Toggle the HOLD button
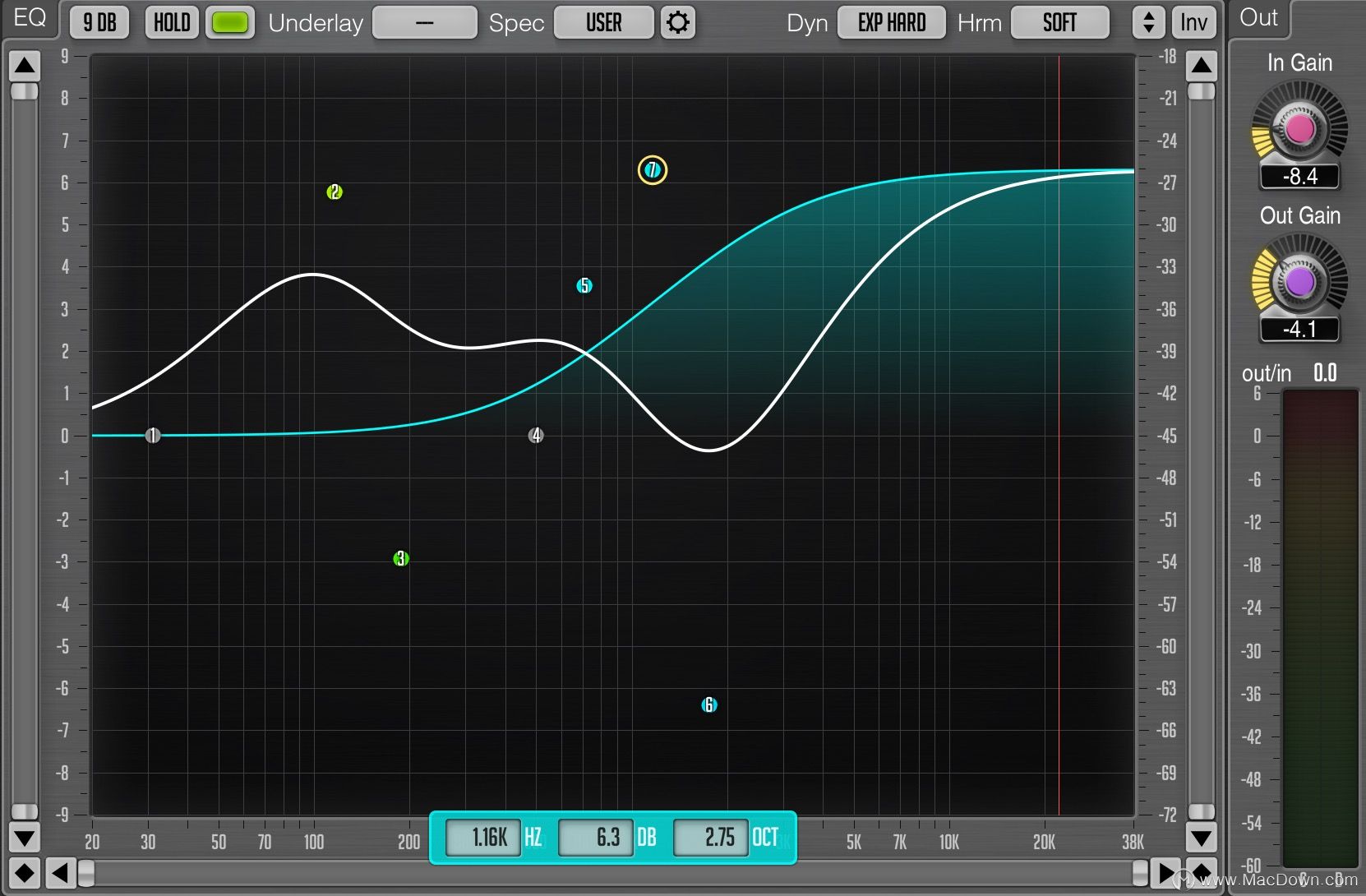1366x896 pixels. (x=172, y=23)
